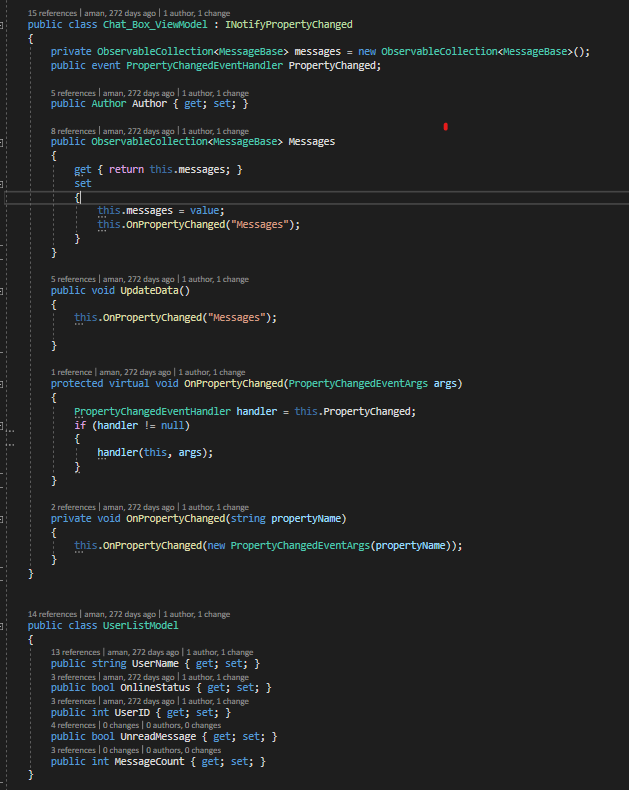Open 3 references CodeLens above MessageCount property
The width and height of the screenshot is (629, 790).
(x=73, y=750)
